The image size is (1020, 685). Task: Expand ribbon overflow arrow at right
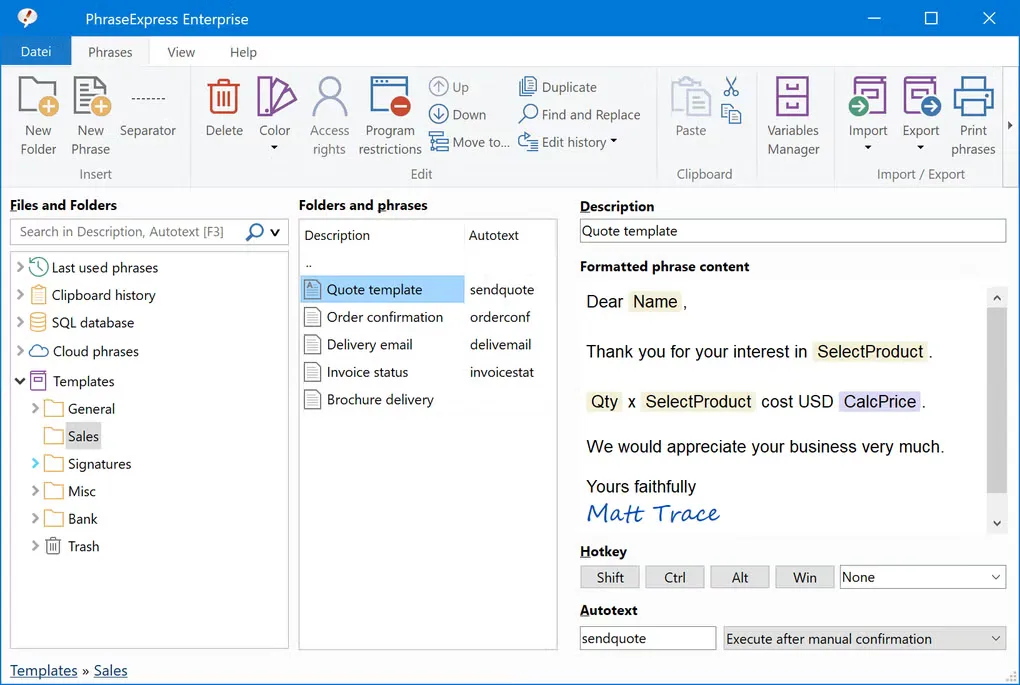pyautogui.click(x=1010, y=125)
